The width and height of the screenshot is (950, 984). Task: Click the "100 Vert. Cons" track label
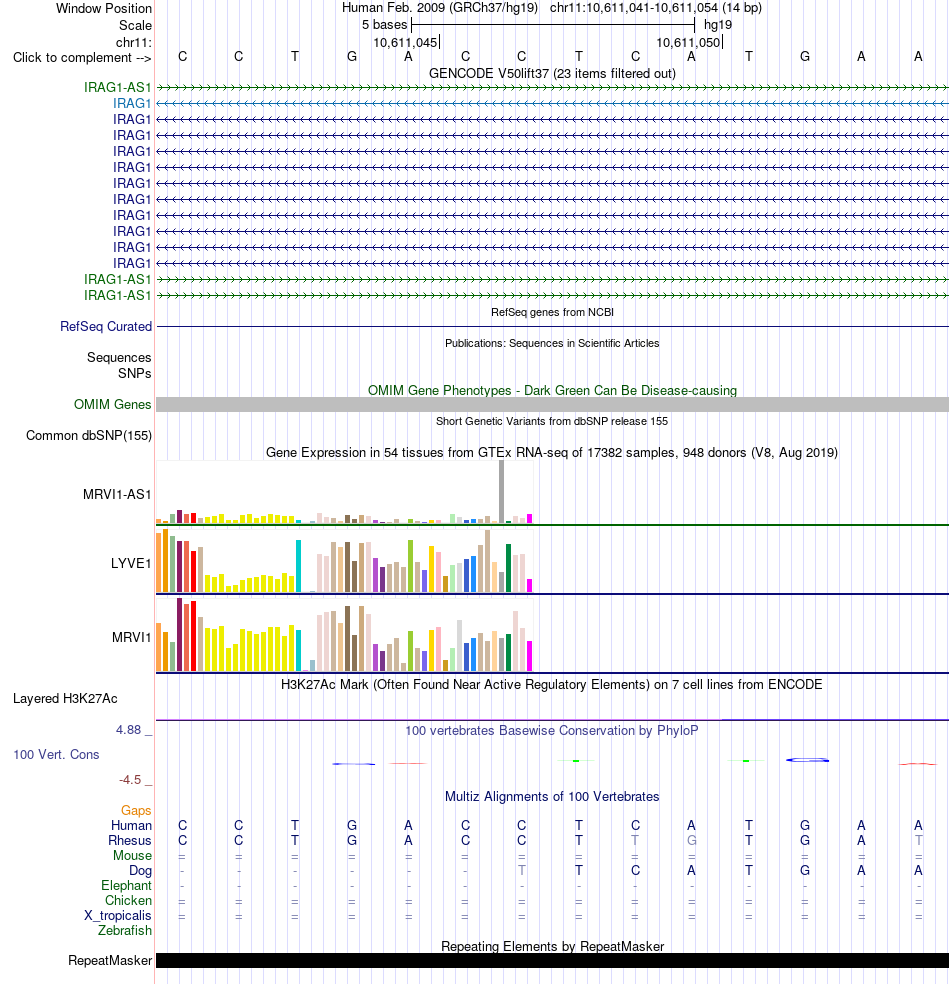click(56, 754)
